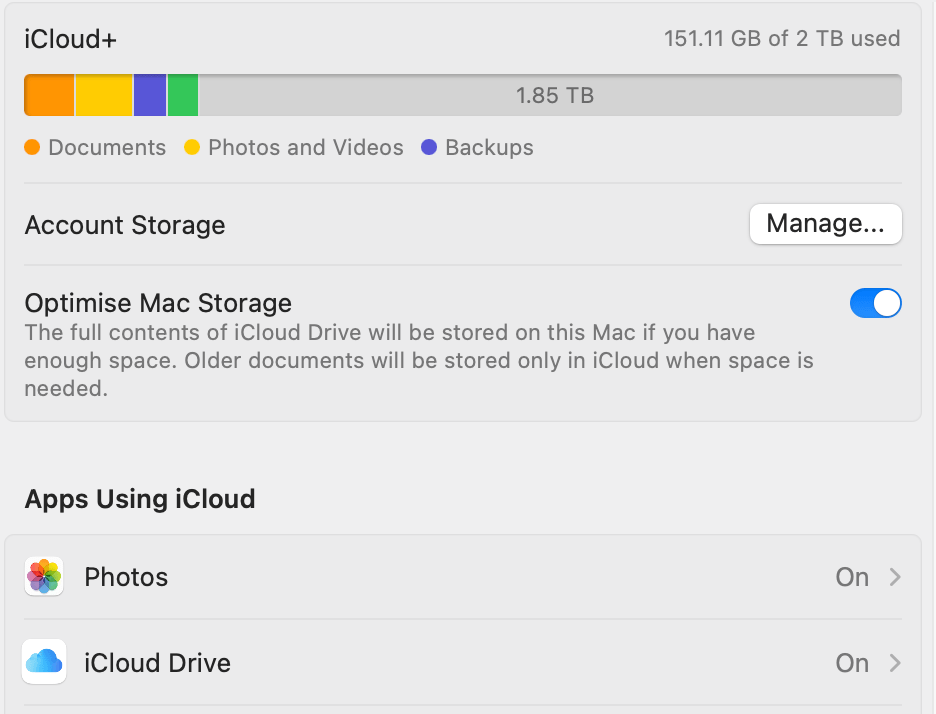
Task: Expand iCloud Drive settings via its chevron
Action: (x=895, y=663)
